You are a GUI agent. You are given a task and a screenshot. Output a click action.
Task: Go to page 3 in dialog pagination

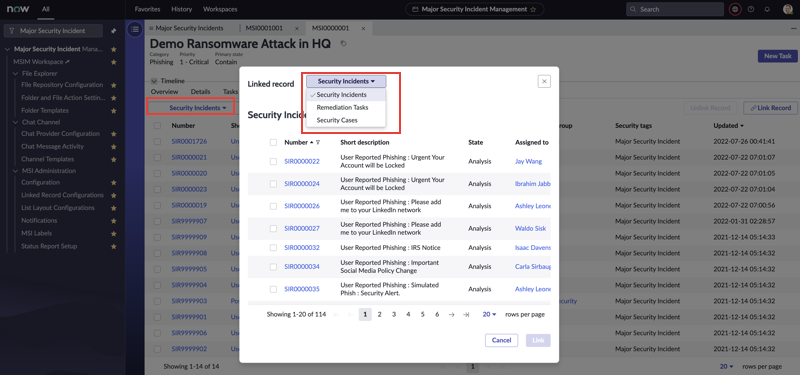(x=394, y=315)
